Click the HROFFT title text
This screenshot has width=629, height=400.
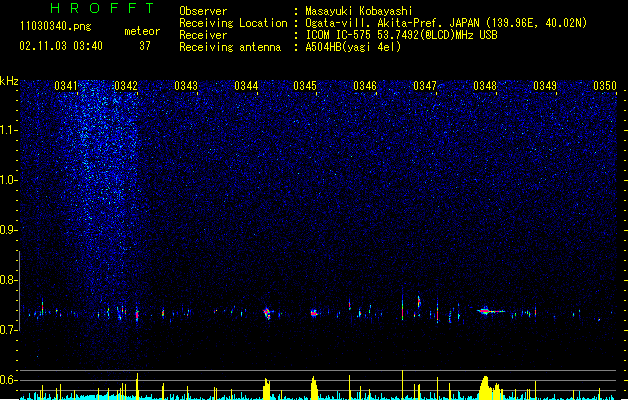point(102,8)
